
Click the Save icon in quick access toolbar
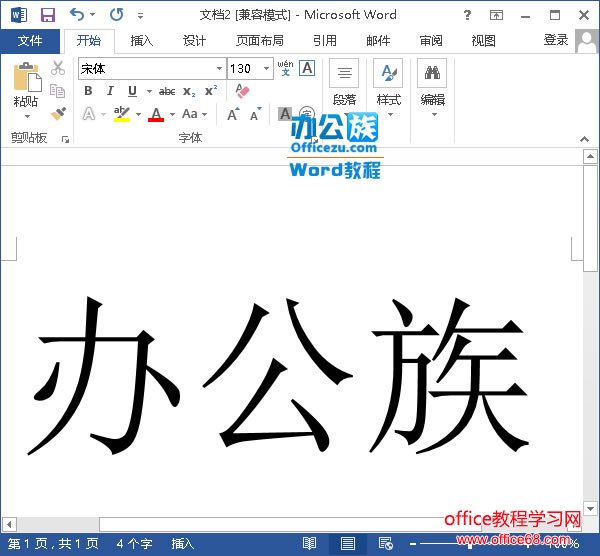pyautogui.click(x=48, y=15)
